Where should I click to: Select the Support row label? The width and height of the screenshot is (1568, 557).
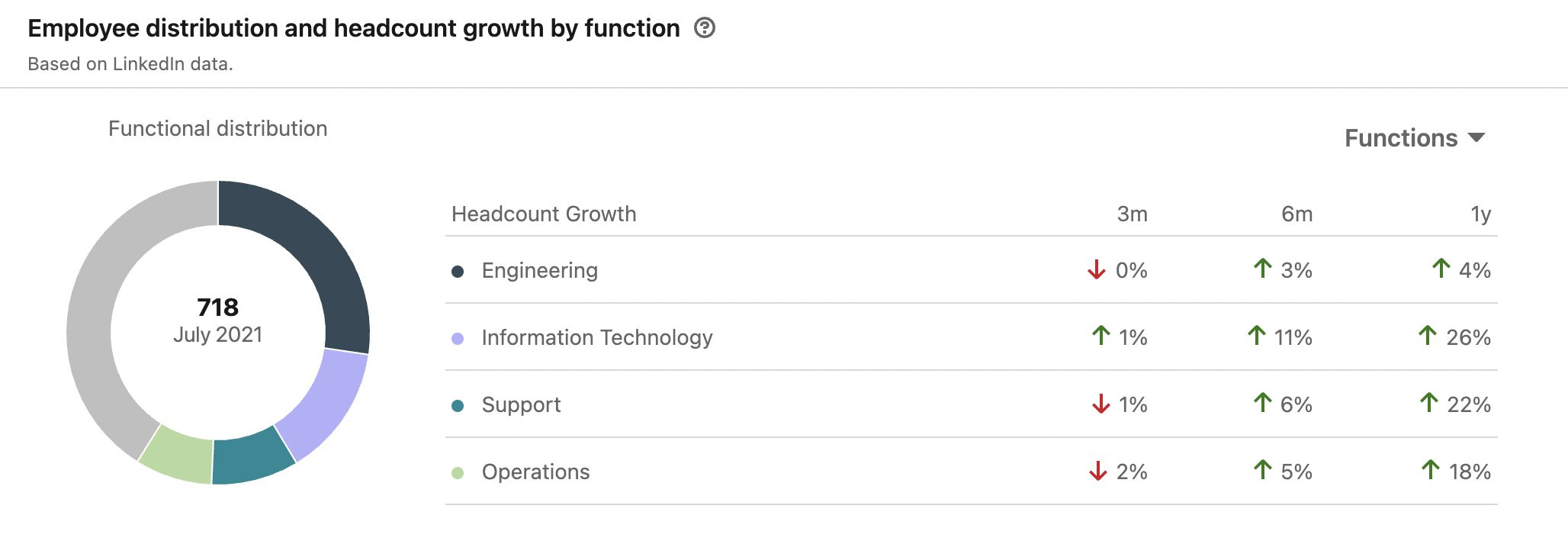[x=521, y=405]
